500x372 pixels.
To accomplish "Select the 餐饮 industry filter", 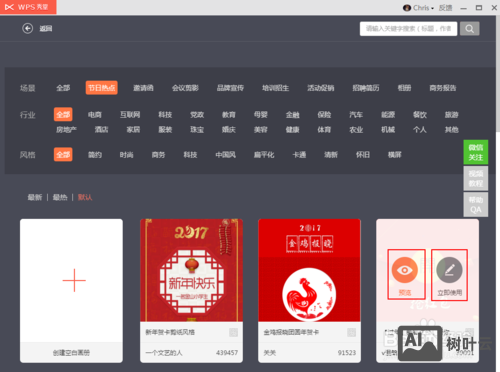I will pos(420,115).
